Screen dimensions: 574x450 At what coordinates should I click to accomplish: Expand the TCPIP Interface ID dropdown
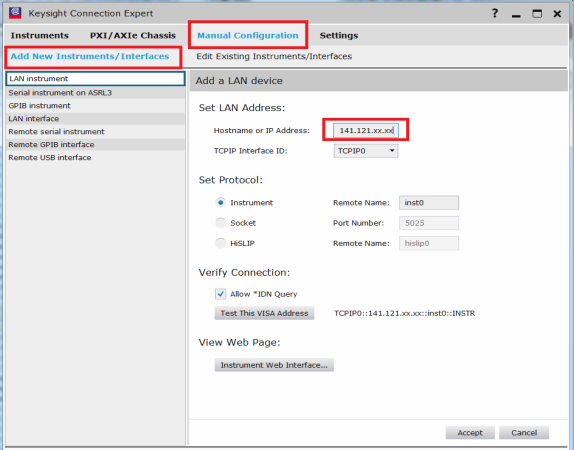click(366, 151)
